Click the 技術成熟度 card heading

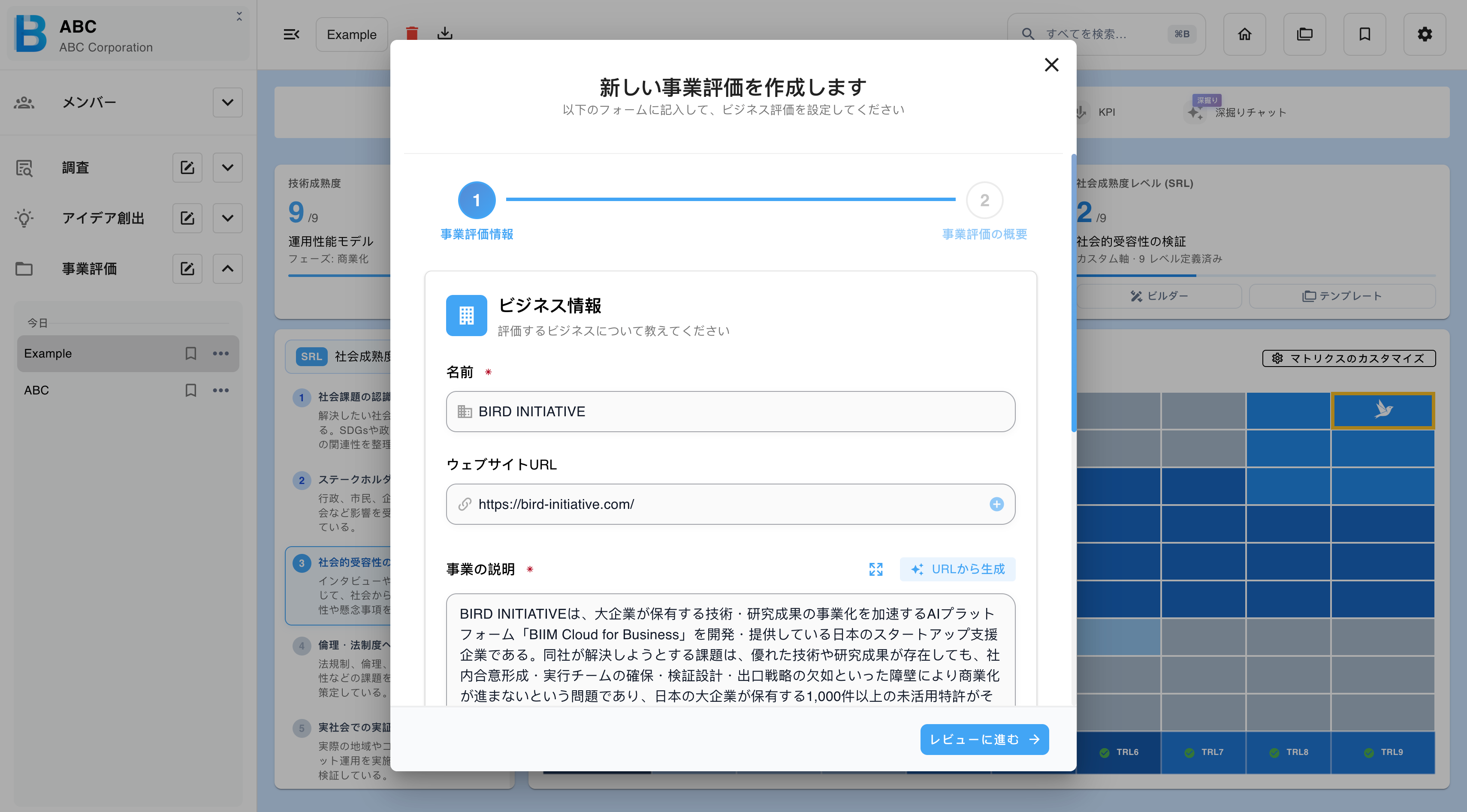pos(314,183)
